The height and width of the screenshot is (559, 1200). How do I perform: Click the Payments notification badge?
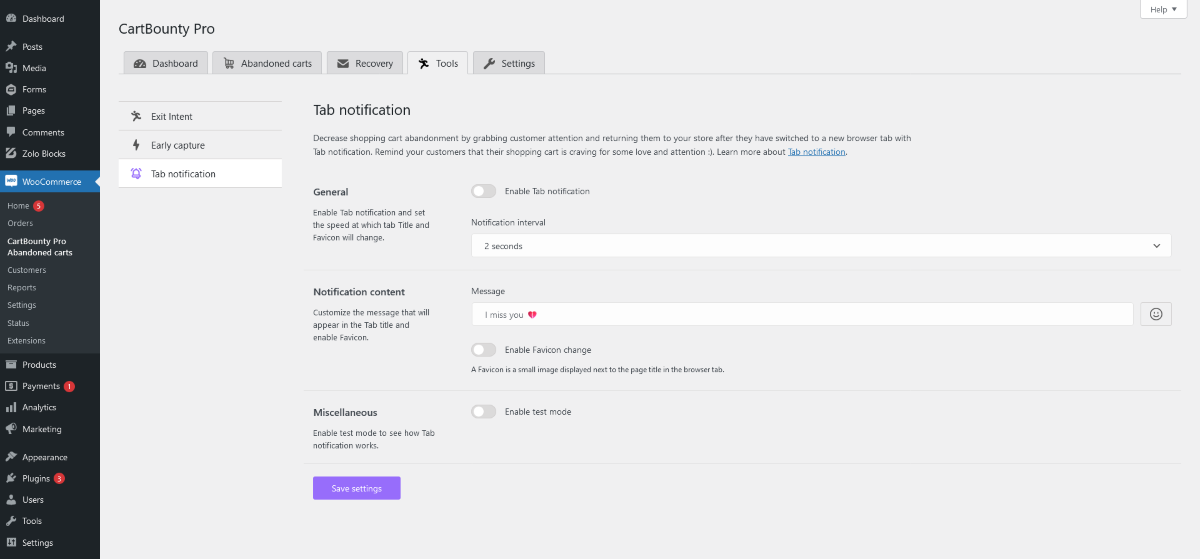(69, 386)
